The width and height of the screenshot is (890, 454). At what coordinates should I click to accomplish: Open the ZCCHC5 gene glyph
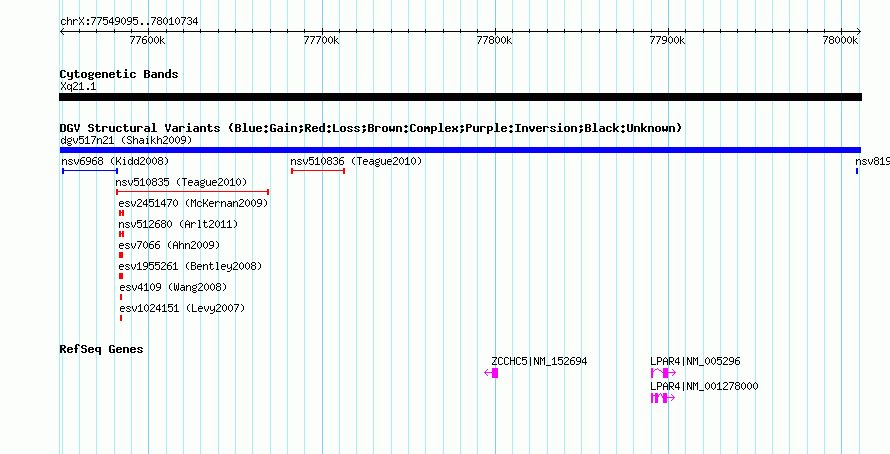point(491,373)
